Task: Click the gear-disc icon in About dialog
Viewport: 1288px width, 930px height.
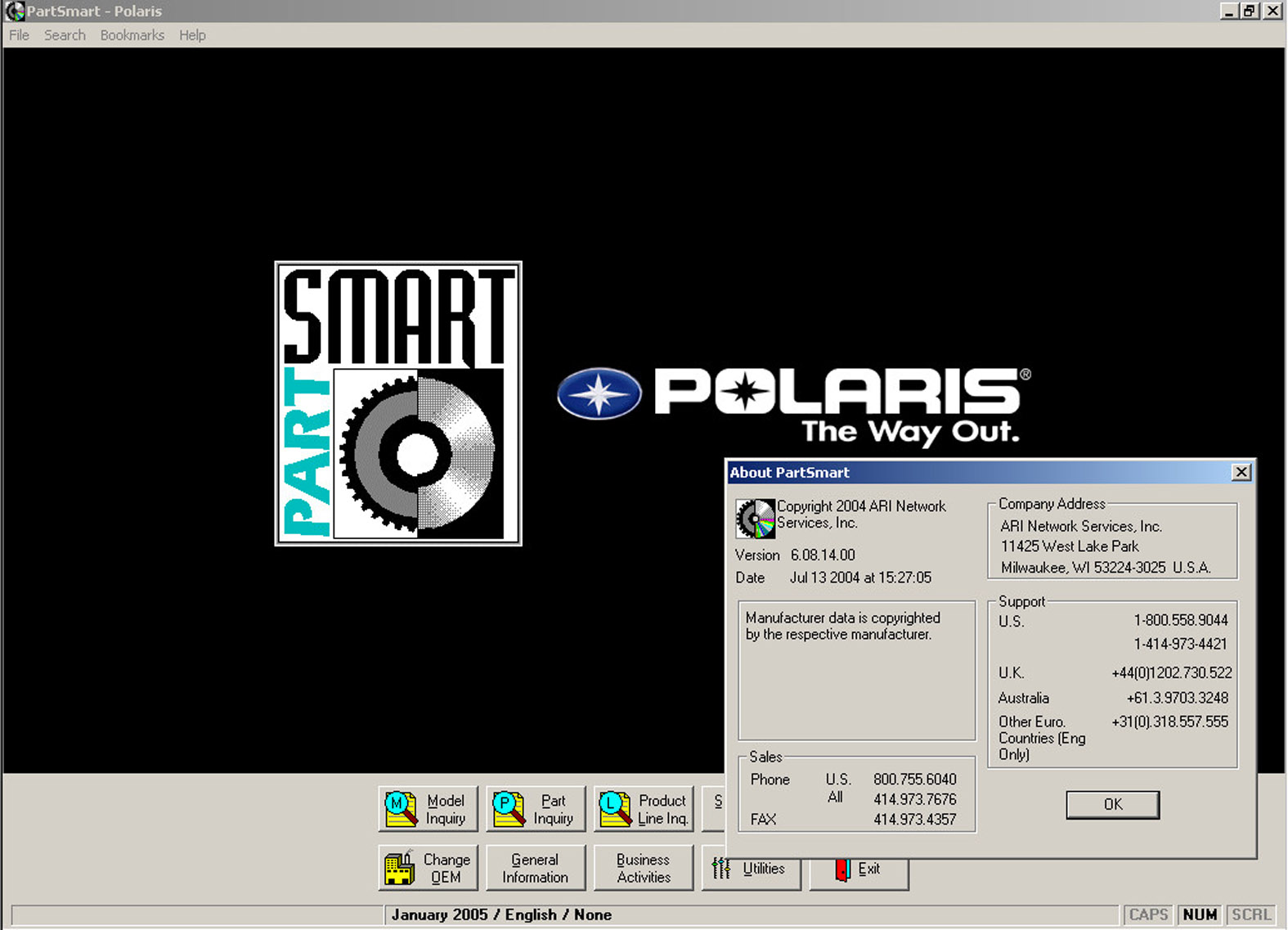Action: point(755,518)
